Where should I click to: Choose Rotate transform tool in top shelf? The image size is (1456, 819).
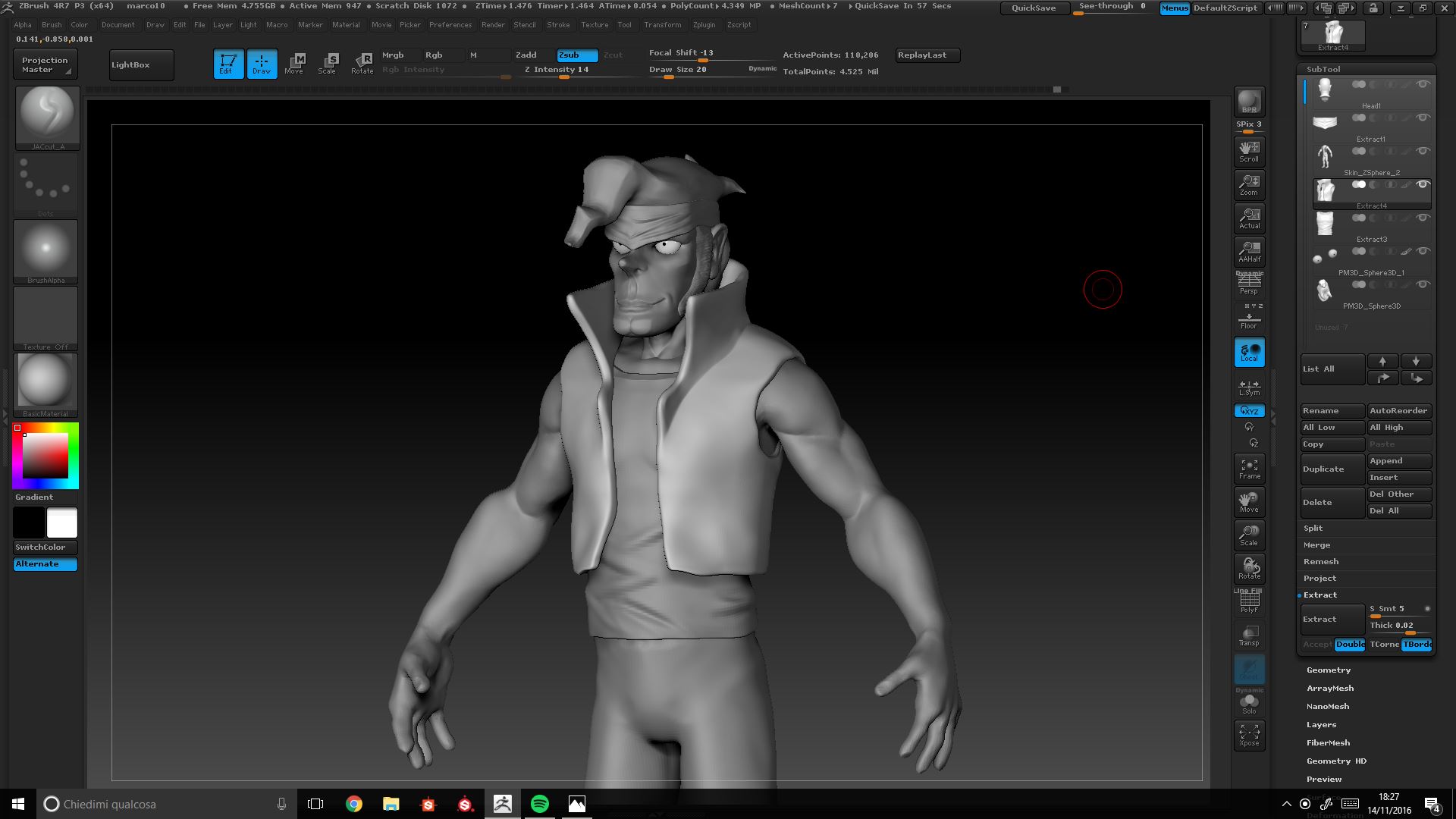pos(362,64)
